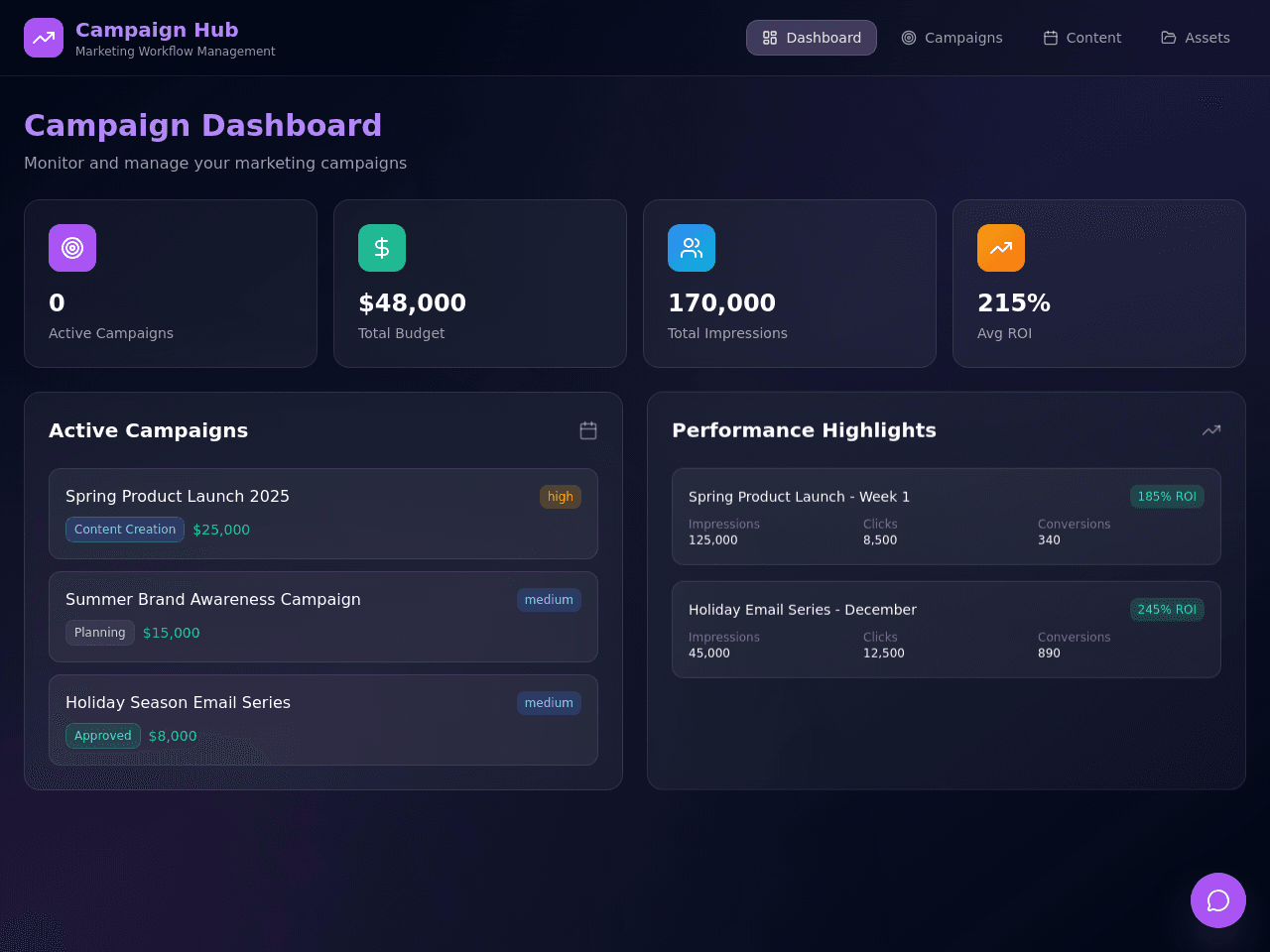Open Holiday Email Series - December highlight

947,630
